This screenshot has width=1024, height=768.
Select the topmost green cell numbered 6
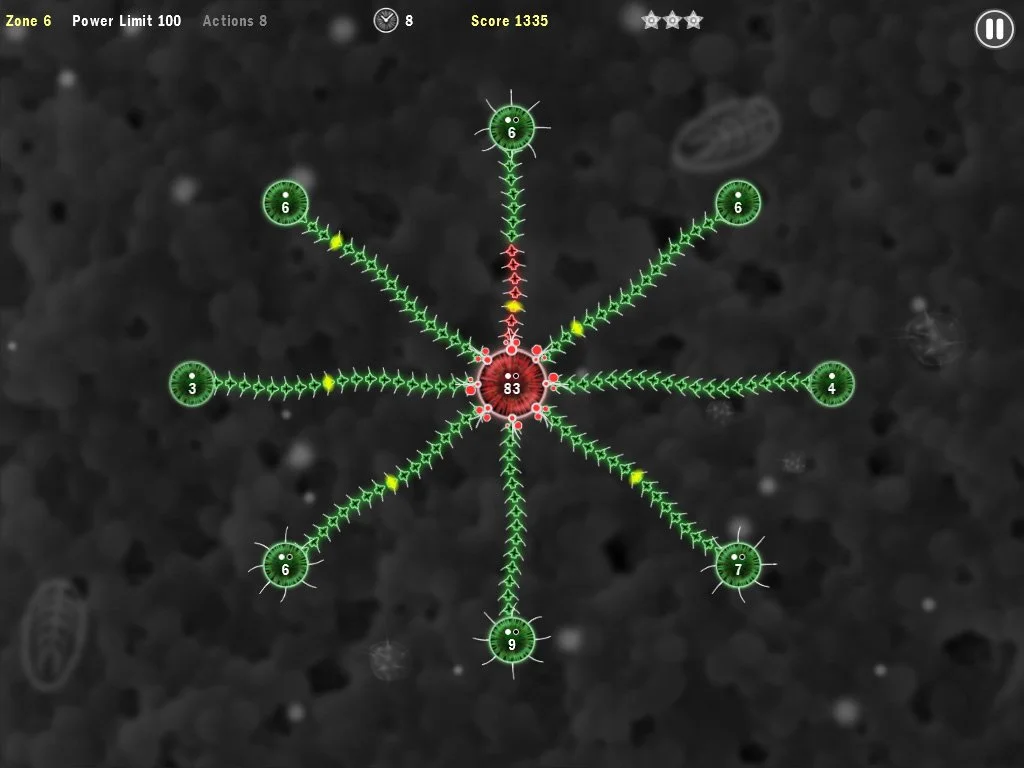click(512, 128)
